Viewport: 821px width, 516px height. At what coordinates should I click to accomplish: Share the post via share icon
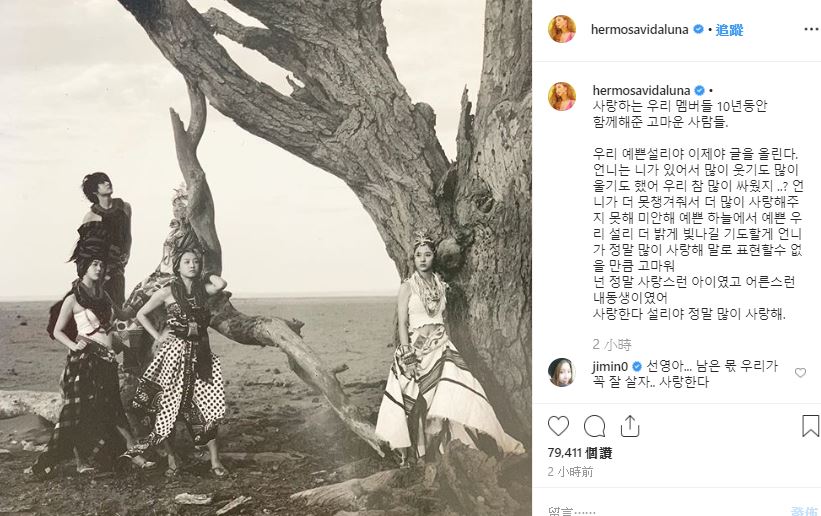(x=630, y=426)
